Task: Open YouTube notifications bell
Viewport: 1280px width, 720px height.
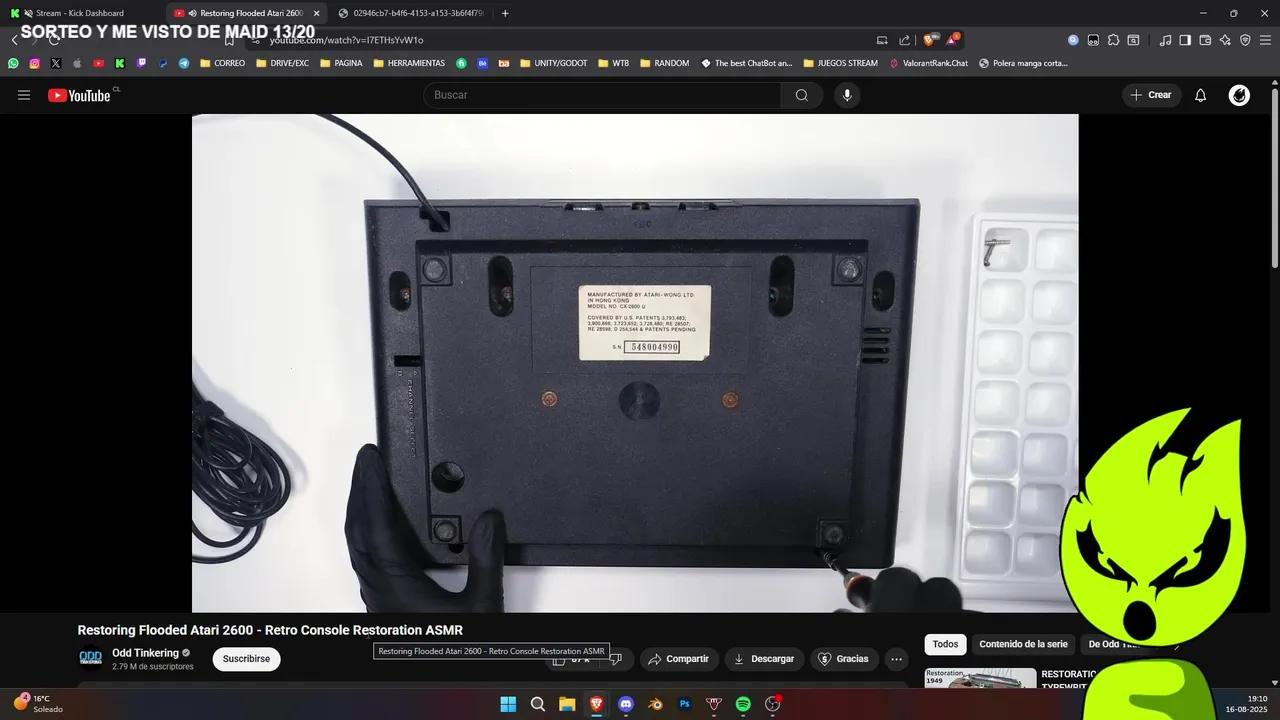Action: click(x=1201, y=95)
